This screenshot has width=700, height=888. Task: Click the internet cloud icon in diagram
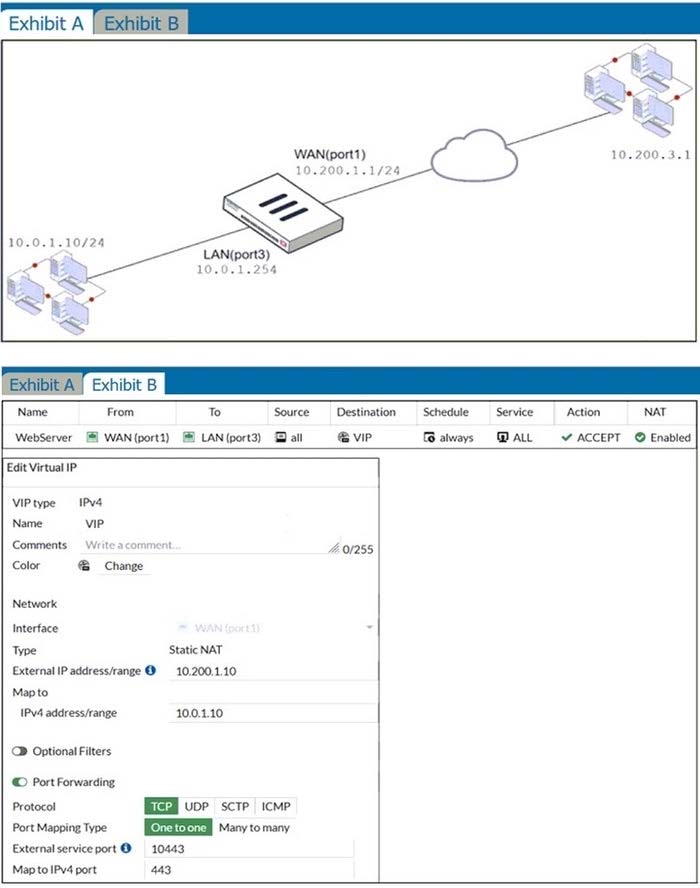pos(473,157)
